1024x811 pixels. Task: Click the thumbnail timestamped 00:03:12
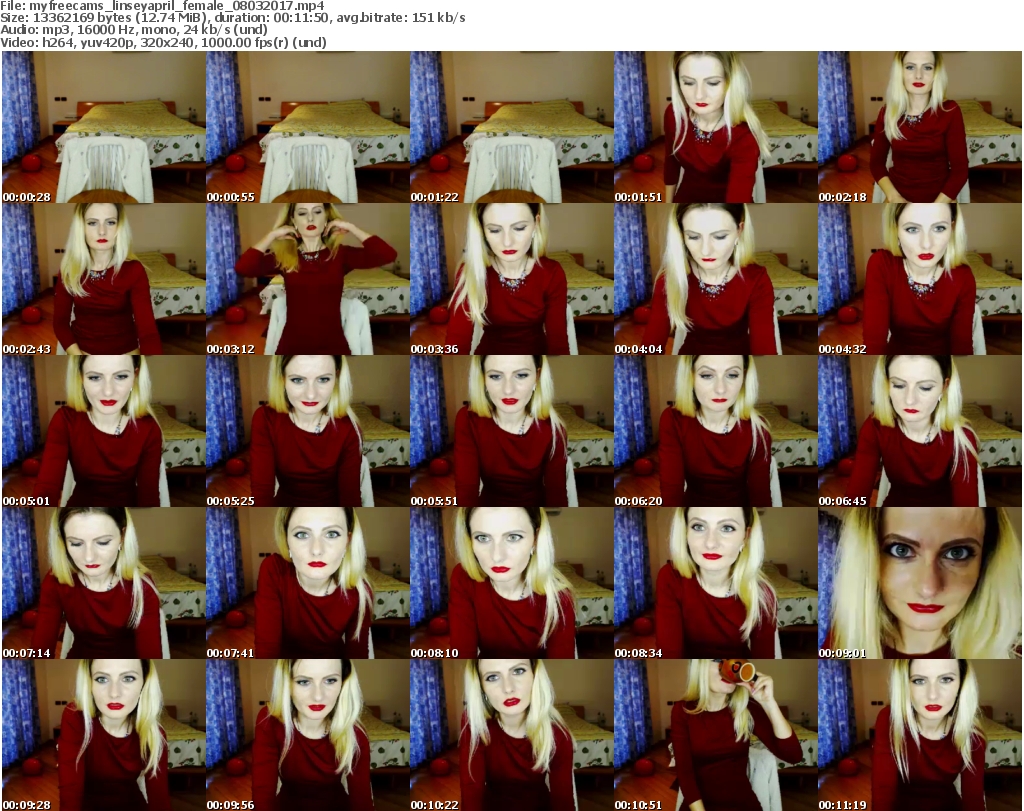[308, 279]
